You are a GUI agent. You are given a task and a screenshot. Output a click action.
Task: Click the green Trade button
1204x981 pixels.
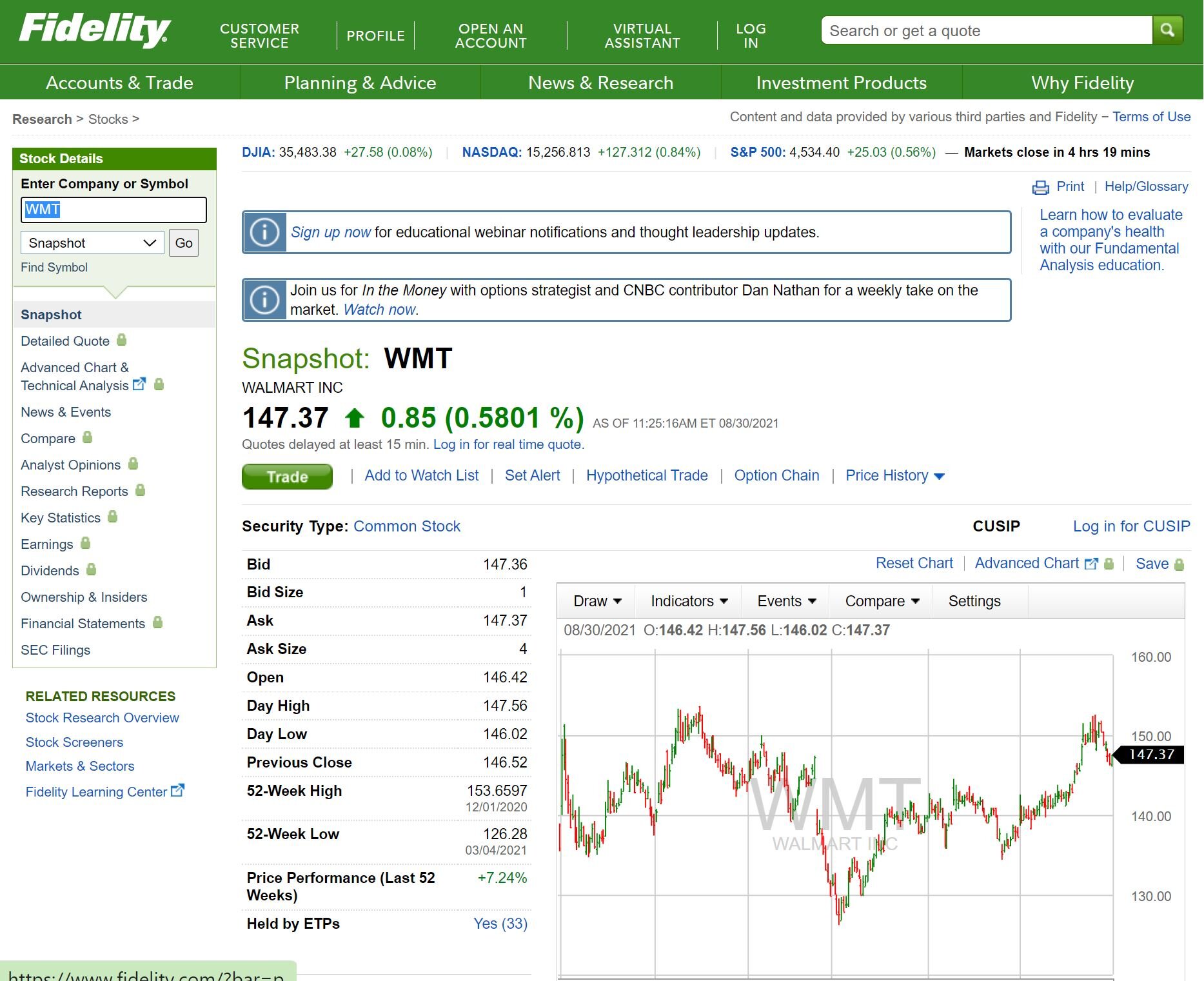(x=287, y=477)
